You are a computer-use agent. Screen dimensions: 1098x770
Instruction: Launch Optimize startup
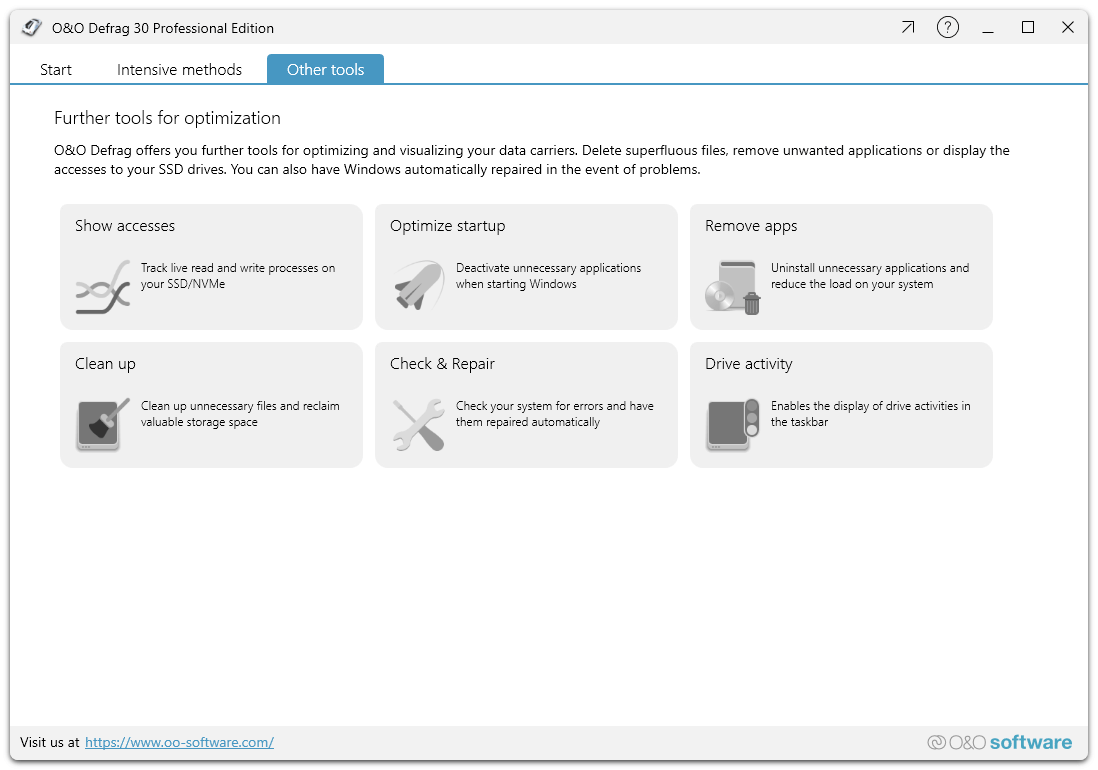525,266
